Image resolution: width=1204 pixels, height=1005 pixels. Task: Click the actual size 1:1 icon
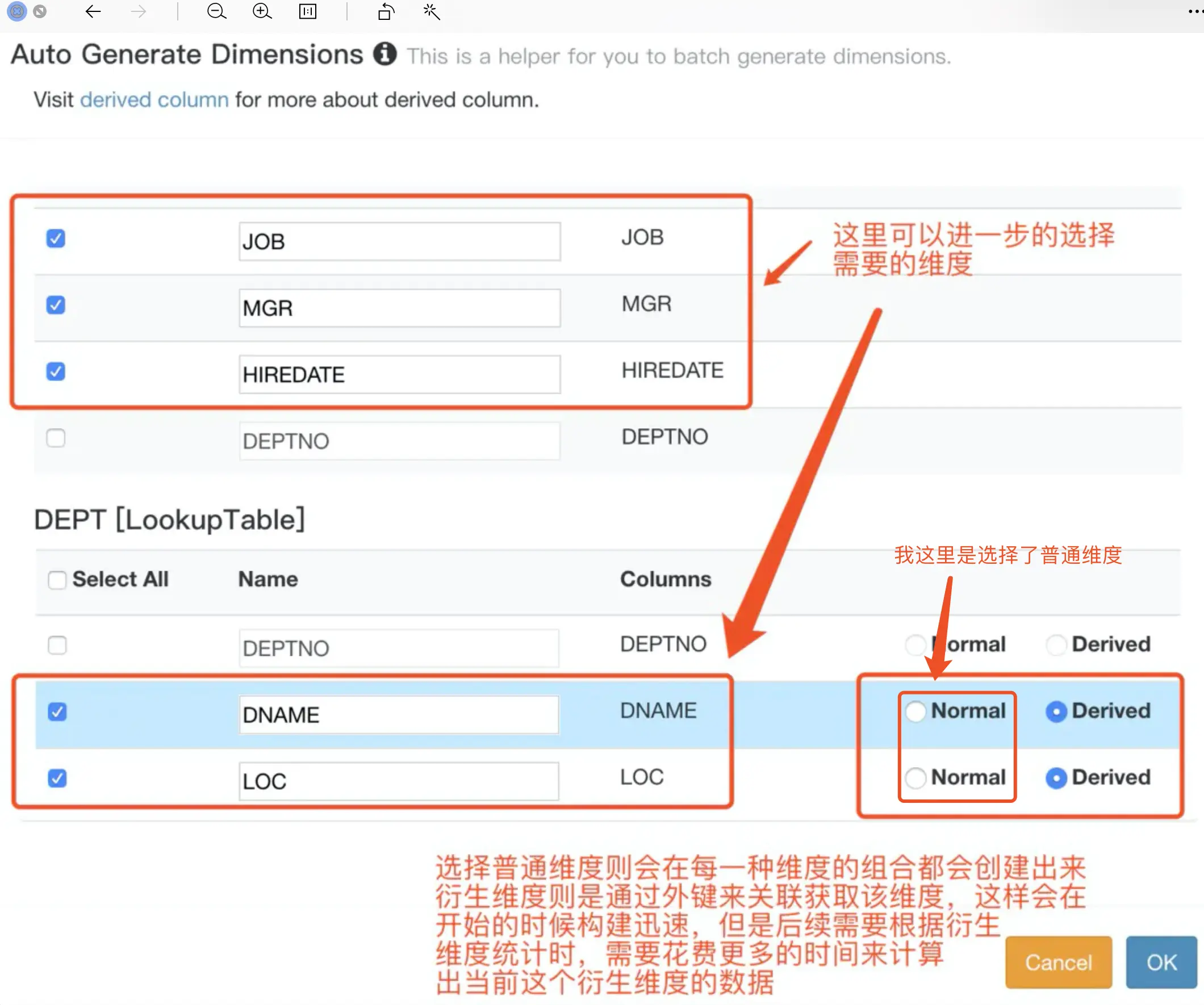[x=308, y=11]
